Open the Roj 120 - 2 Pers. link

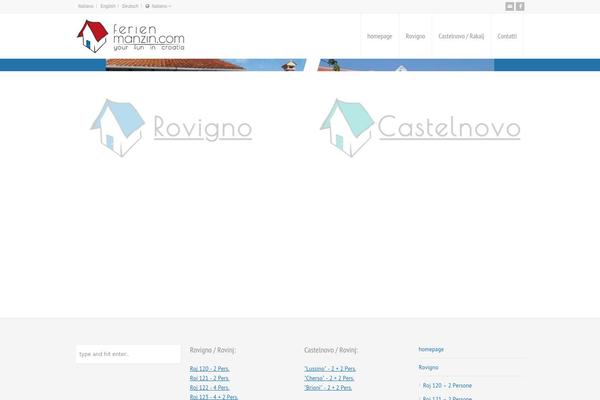click(x=209, y=369)
